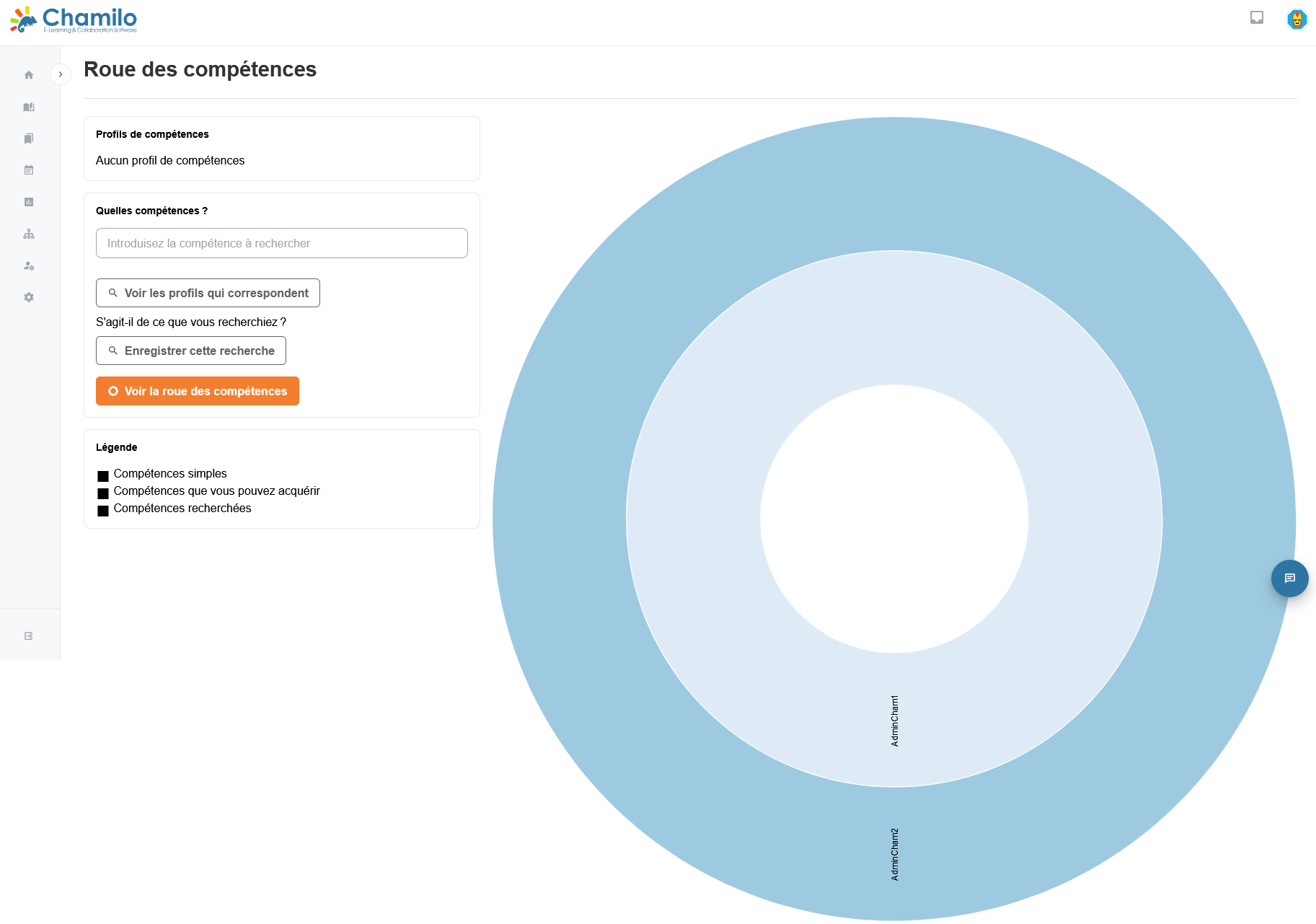Open the Courses icon in the sidebar
The height and width of the screenshot is (924, 1316).
29,107
